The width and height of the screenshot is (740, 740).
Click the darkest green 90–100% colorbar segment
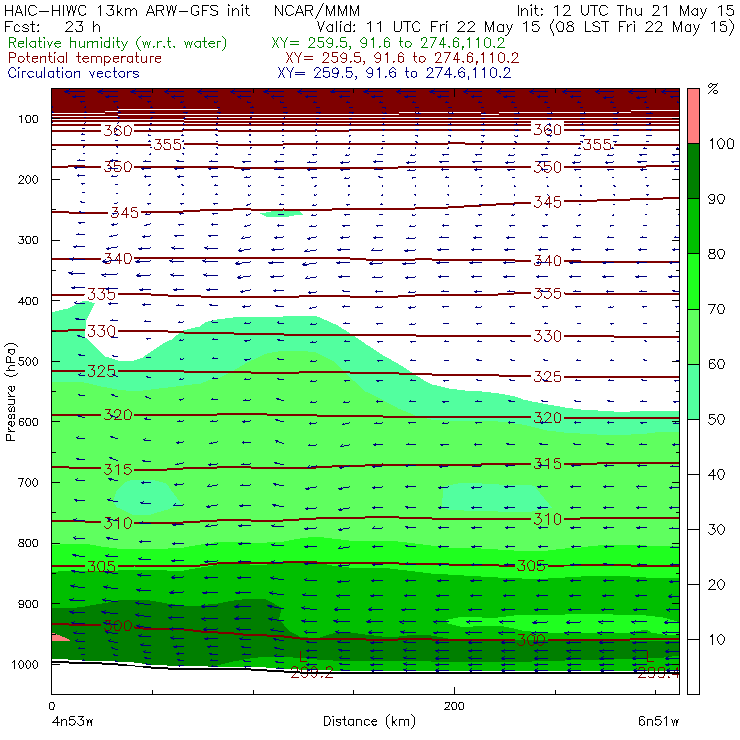click(693, 171)
